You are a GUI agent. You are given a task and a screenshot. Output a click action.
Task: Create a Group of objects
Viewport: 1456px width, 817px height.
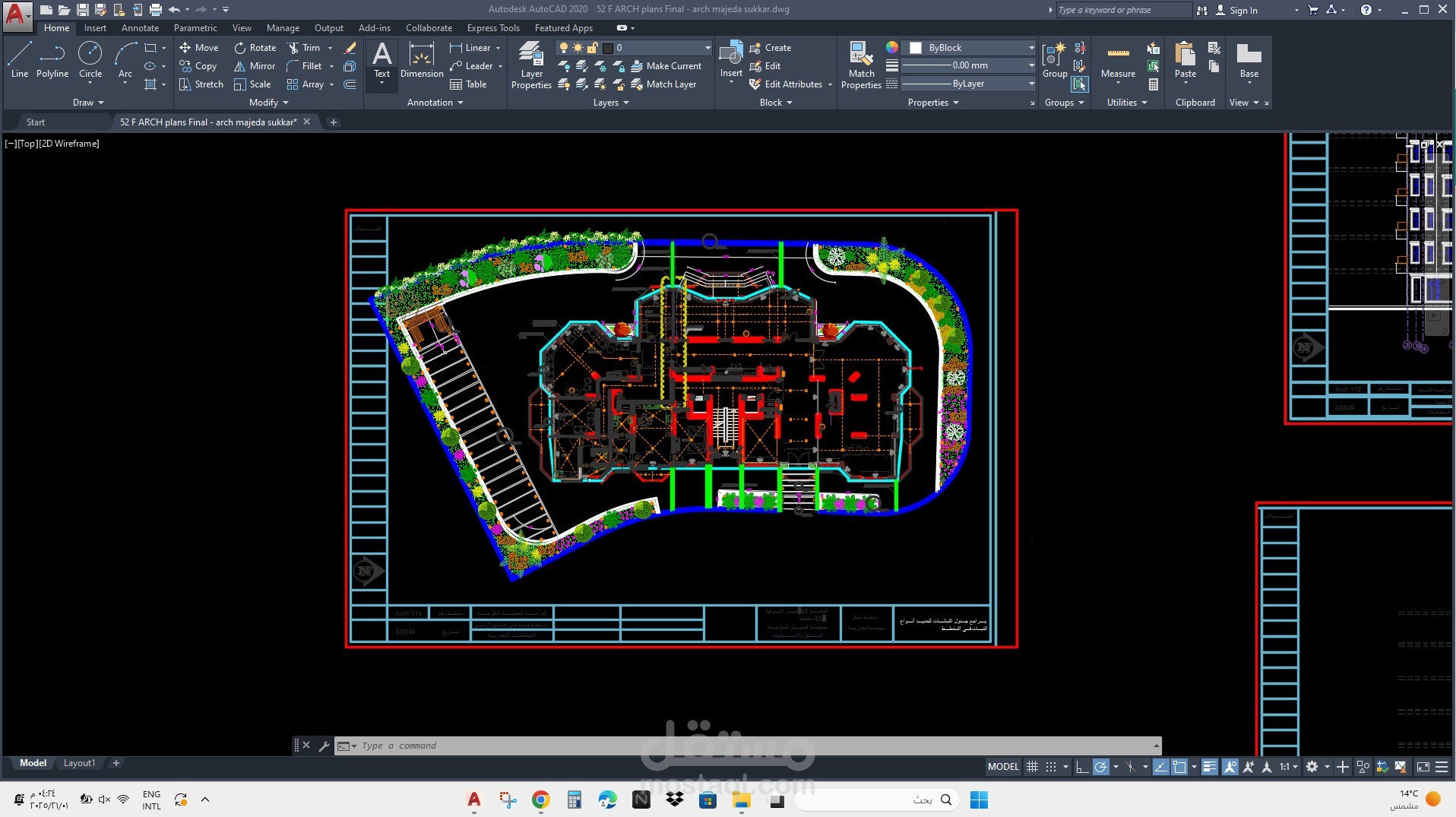[x=1054, y=60]
